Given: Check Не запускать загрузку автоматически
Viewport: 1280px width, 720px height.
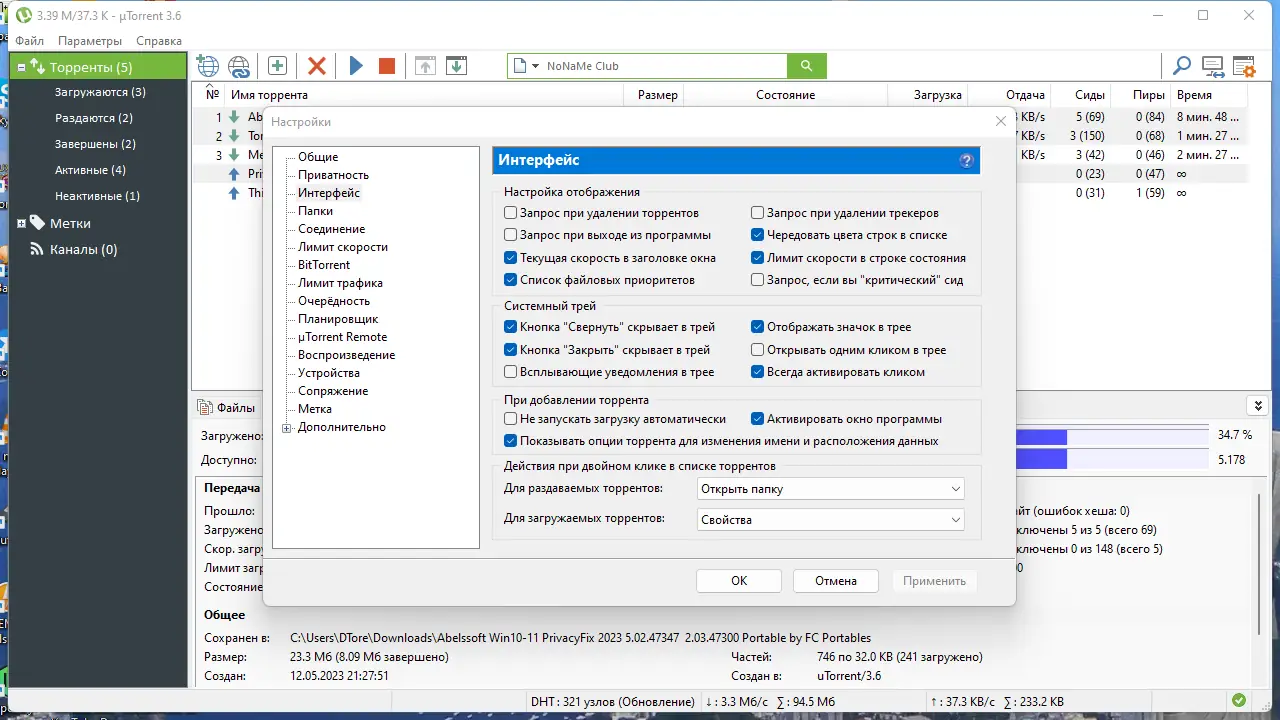Looking at the screenshot, I should pyautogui.click(x=511, y=419).
